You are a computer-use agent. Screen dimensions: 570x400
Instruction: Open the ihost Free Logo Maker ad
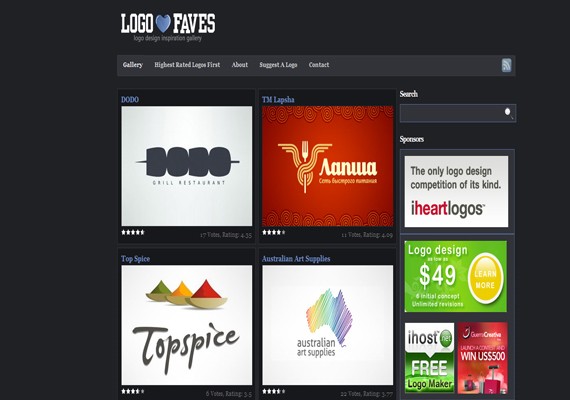point(429,358)
